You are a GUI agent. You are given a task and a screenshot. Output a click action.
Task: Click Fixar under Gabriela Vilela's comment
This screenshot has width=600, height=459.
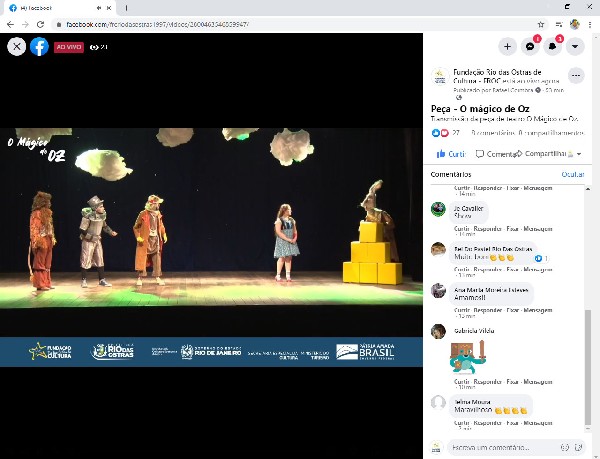[512, 382]
